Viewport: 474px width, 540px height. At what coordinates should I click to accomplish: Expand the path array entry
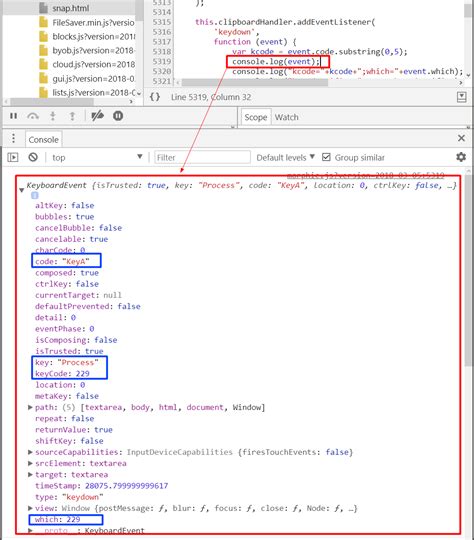[30, 407]
